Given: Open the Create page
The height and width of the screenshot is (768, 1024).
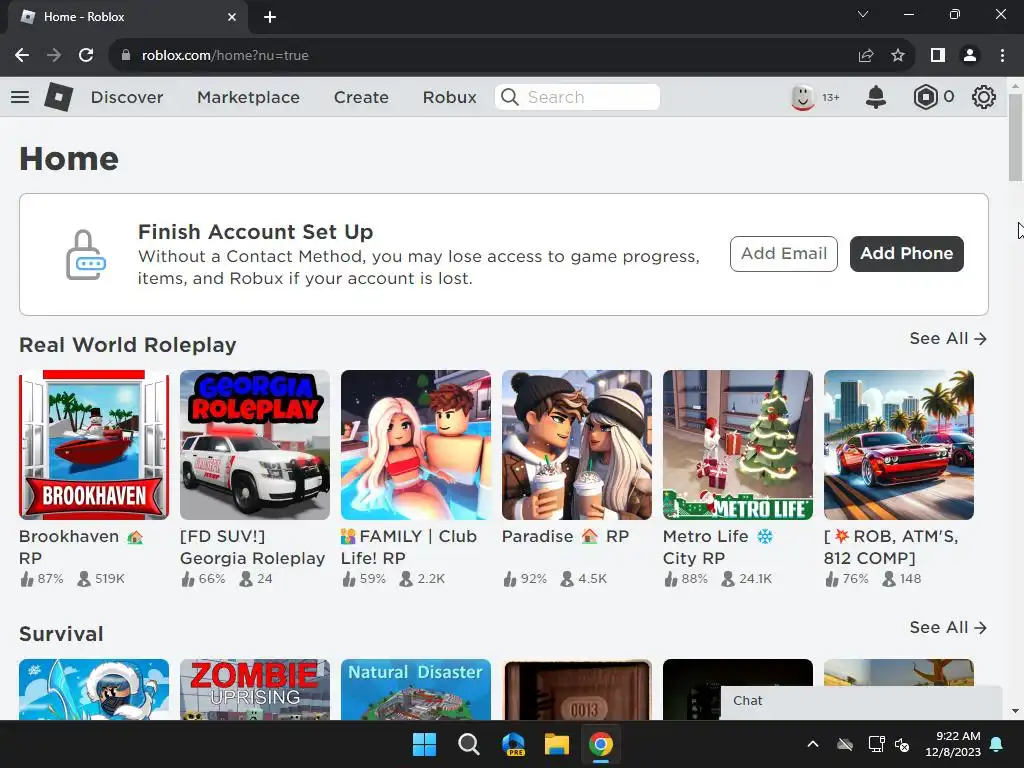Looking at the screenshot, I should pyautogui.click(x=361, y=97).
